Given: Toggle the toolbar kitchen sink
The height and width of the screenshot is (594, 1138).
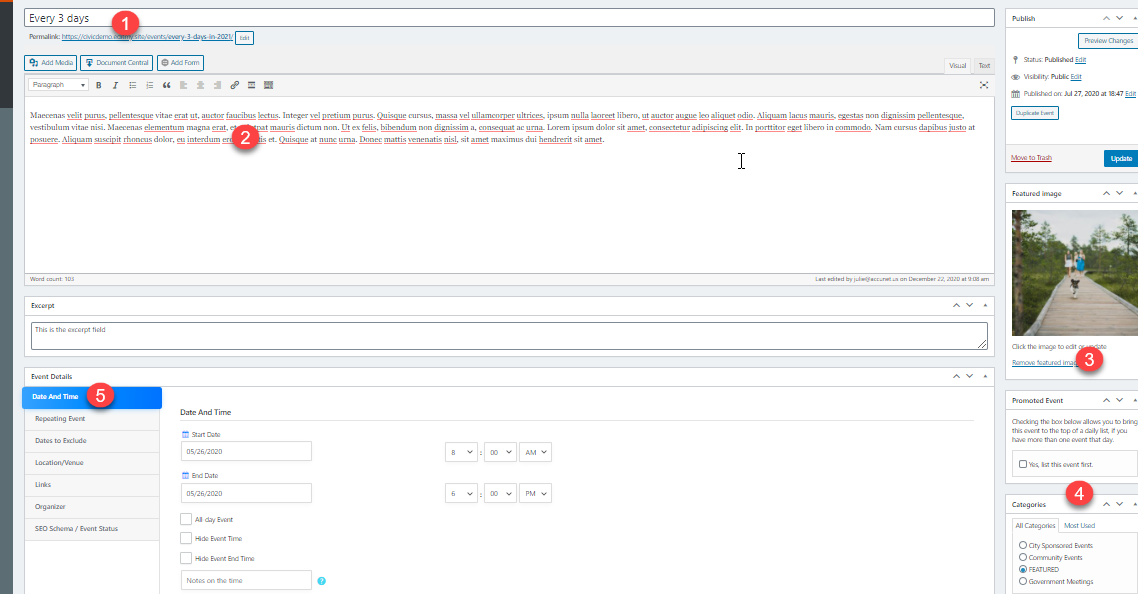Looking at the screenshot, I should pos(269,85).
